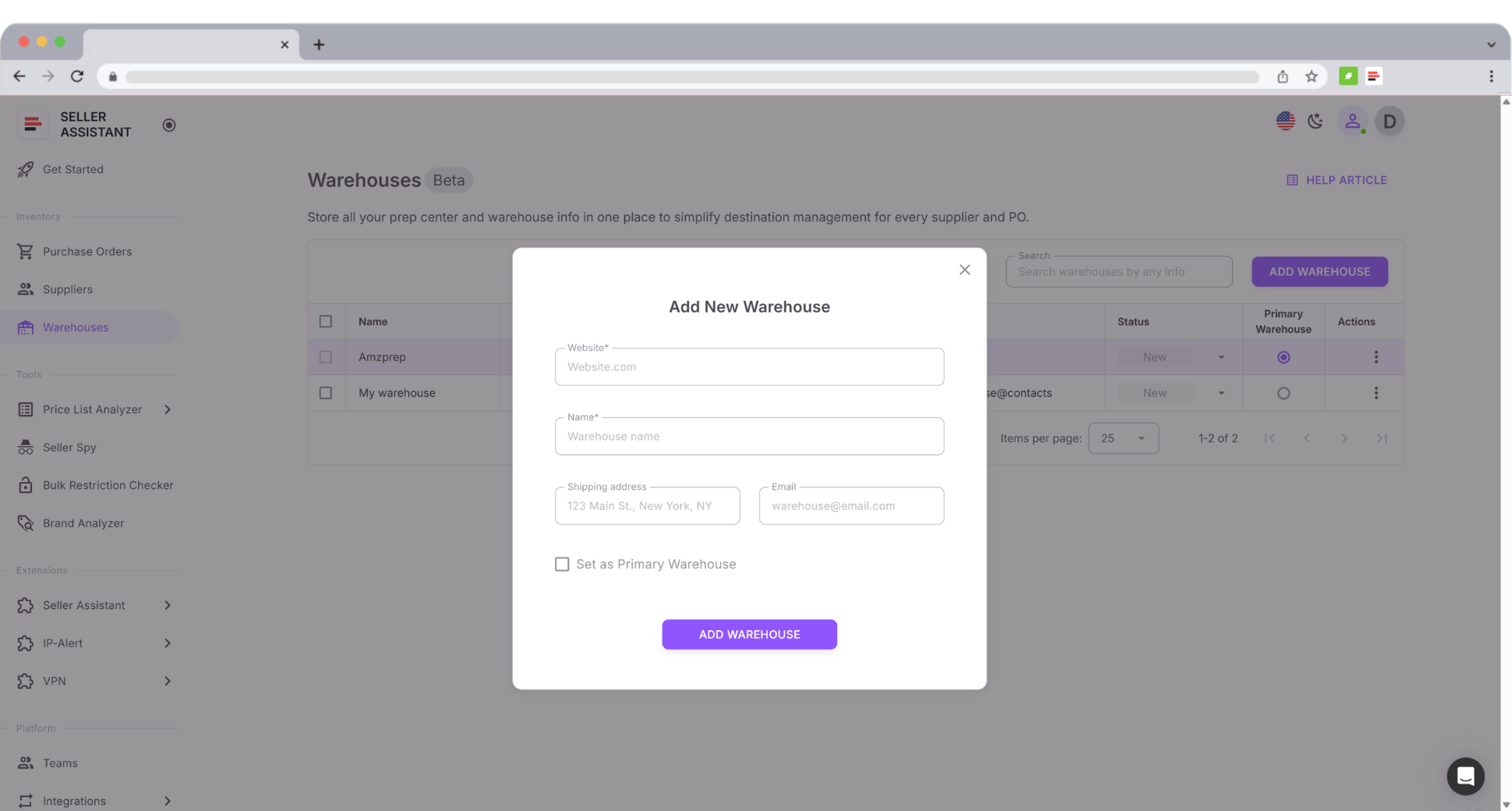Screen dimensions: 1512x811
Task: Close the Add New Warehouse dialog
Action: click(965, 270)
